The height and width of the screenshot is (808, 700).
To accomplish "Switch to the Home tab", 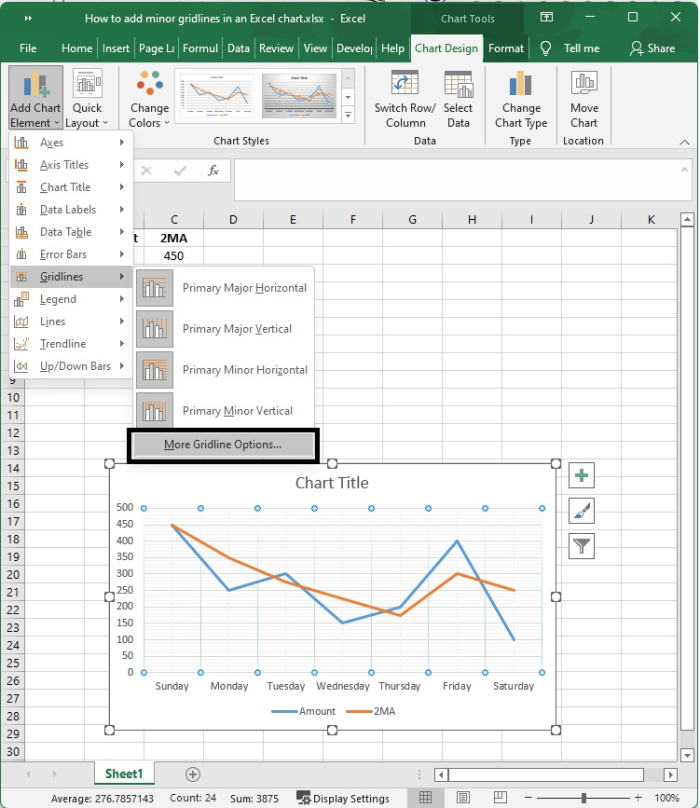I will click(76, 48).
